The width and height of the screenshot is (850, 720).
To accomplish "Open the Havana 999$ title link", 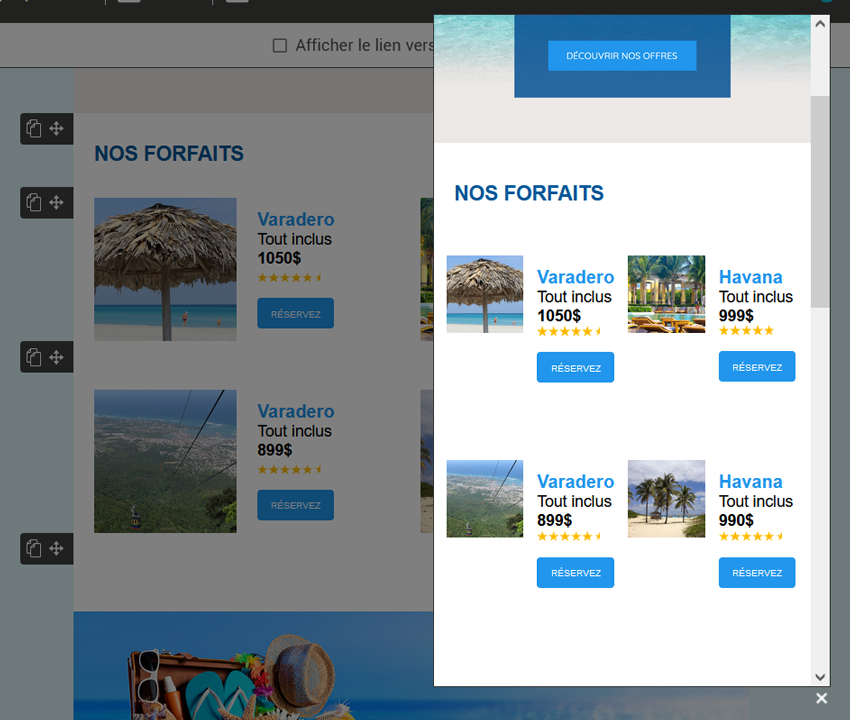I will [750, 277].
